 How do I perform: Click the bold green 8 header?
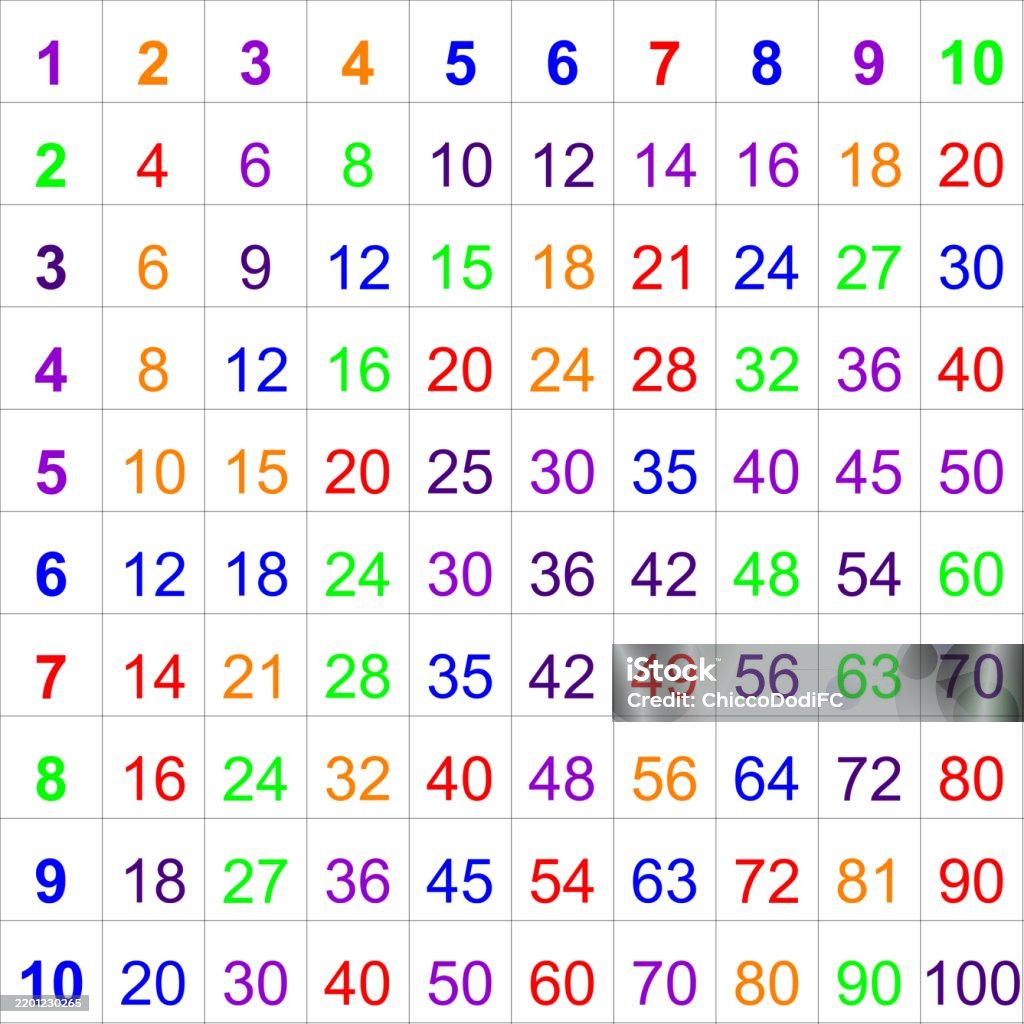click(x=51, y=778)
